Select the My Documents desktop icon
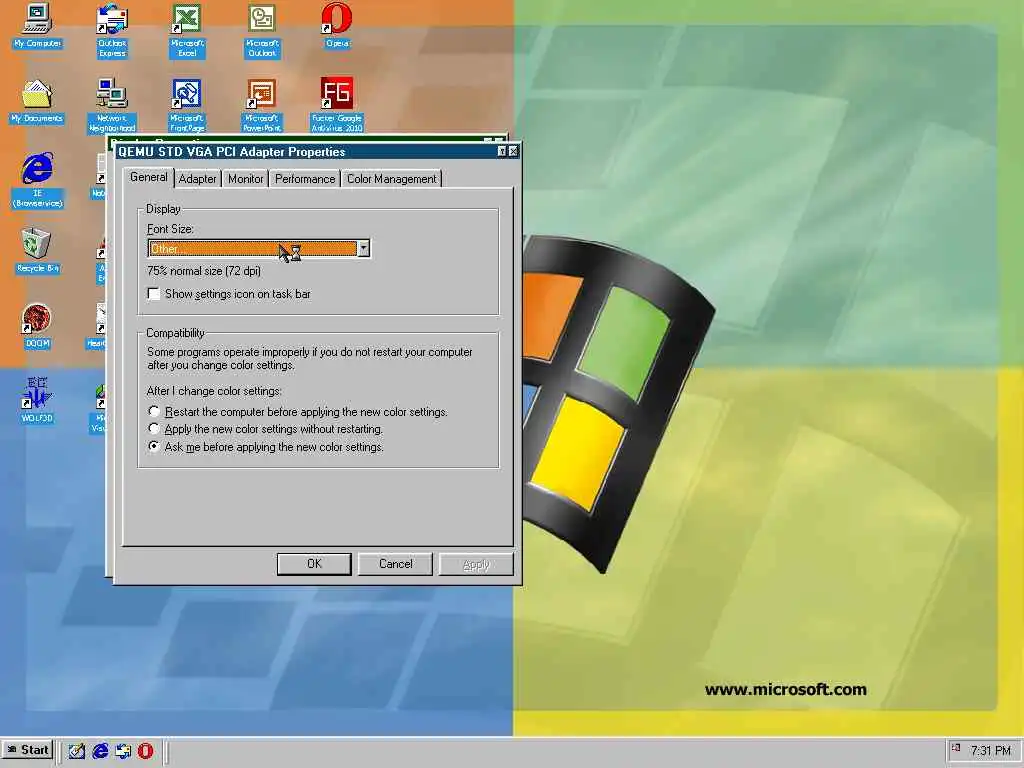1024x768 pixels. pyautogui.click(x=37, y=101)
